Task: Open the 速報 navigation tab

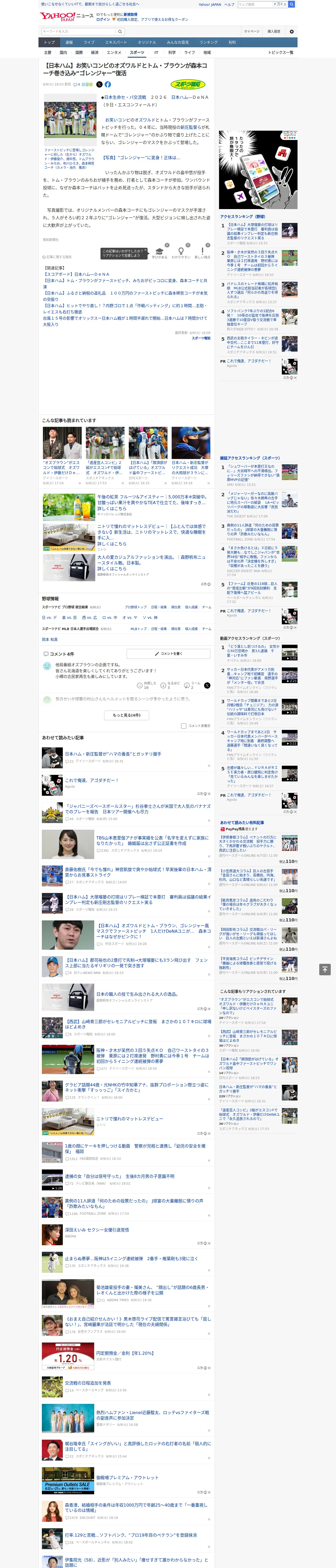Action: coord(69,43)
